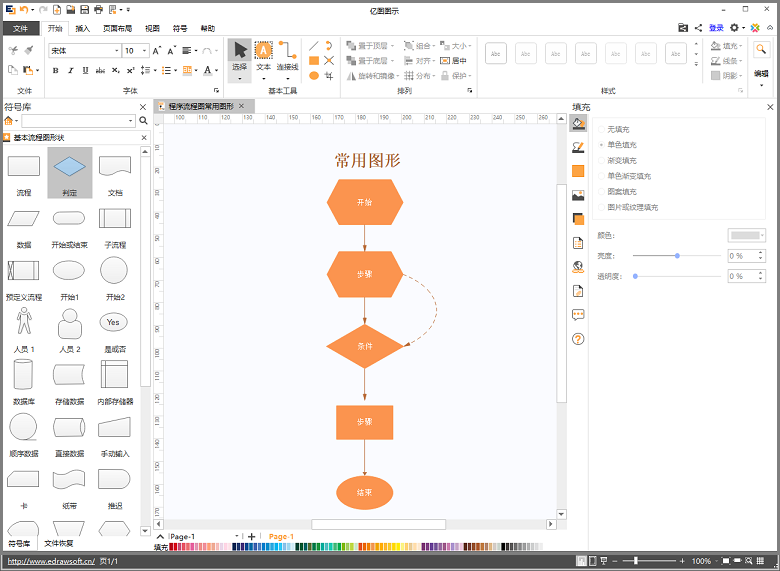Switch to the 符号 ribbon tab
This screenshot has width=780, height=571.
[x=180, y=28]
